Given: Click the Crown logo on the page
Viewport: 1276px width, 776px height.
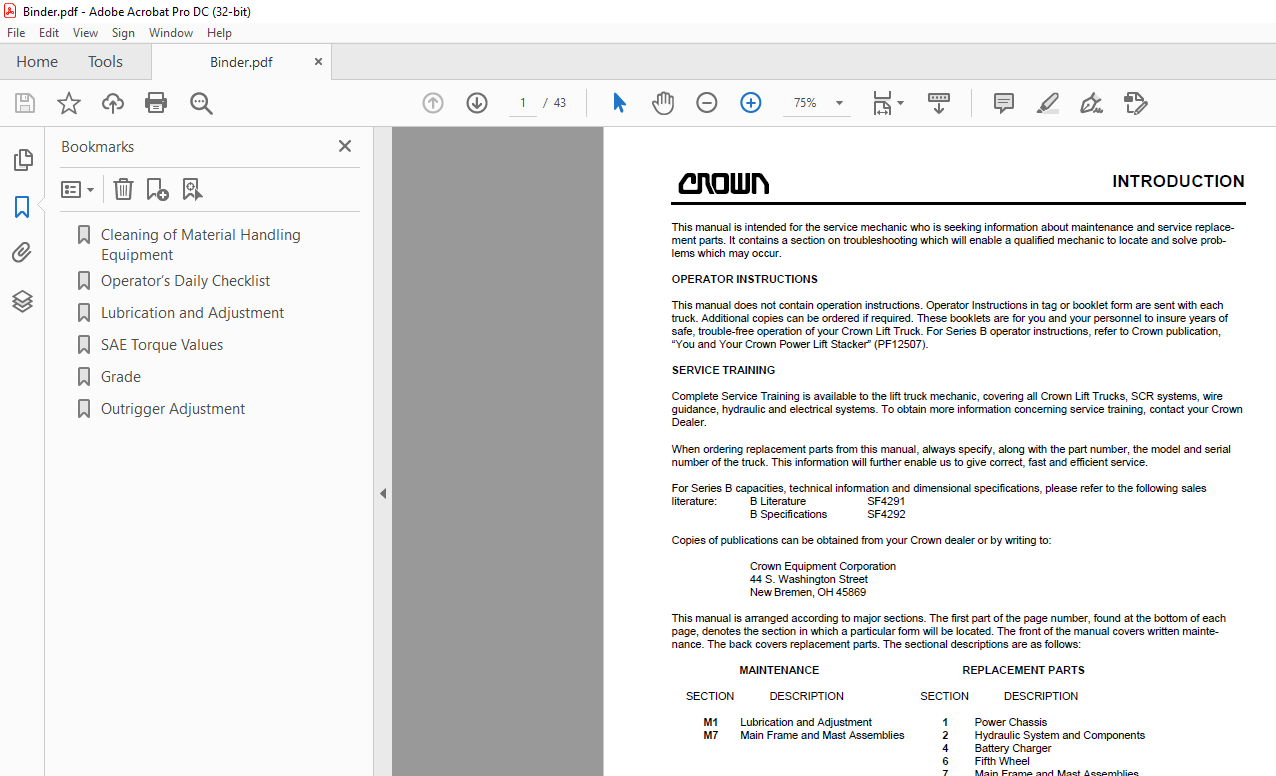Looking at the screenshot, I should coord(724,183).
